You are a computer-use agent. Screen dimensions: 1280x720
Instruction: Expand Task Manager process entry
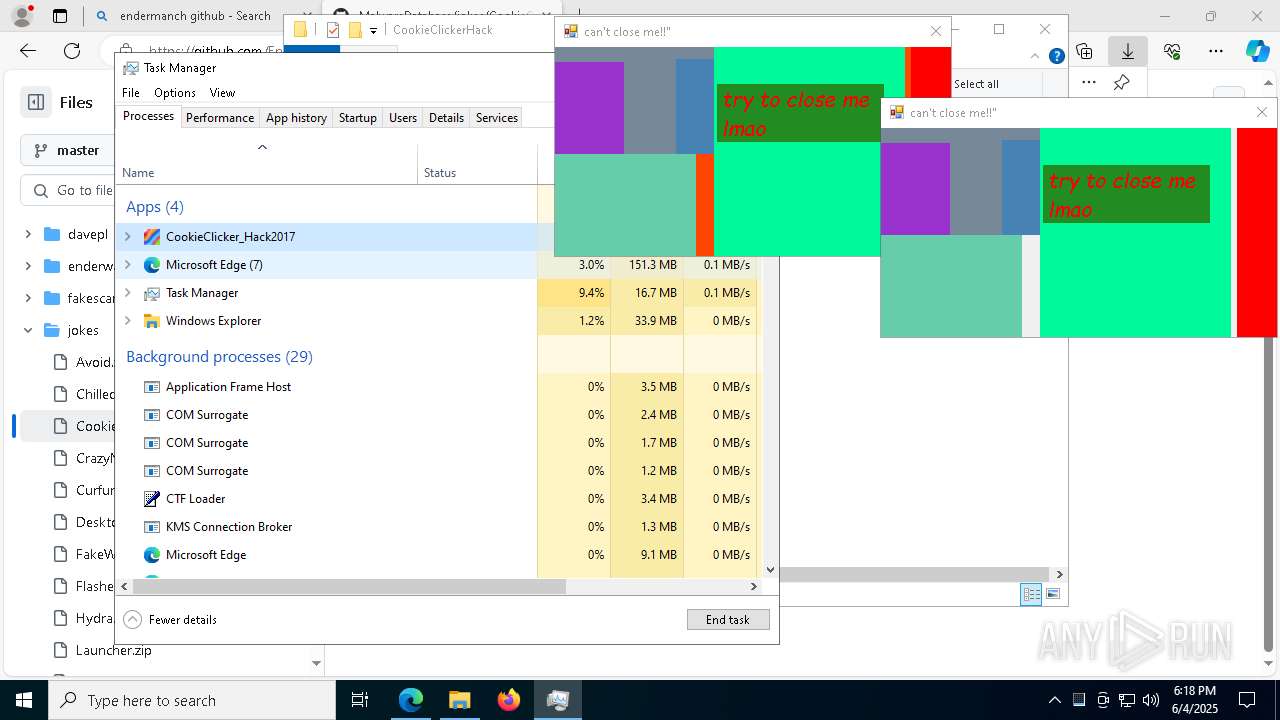click(127, 293)
